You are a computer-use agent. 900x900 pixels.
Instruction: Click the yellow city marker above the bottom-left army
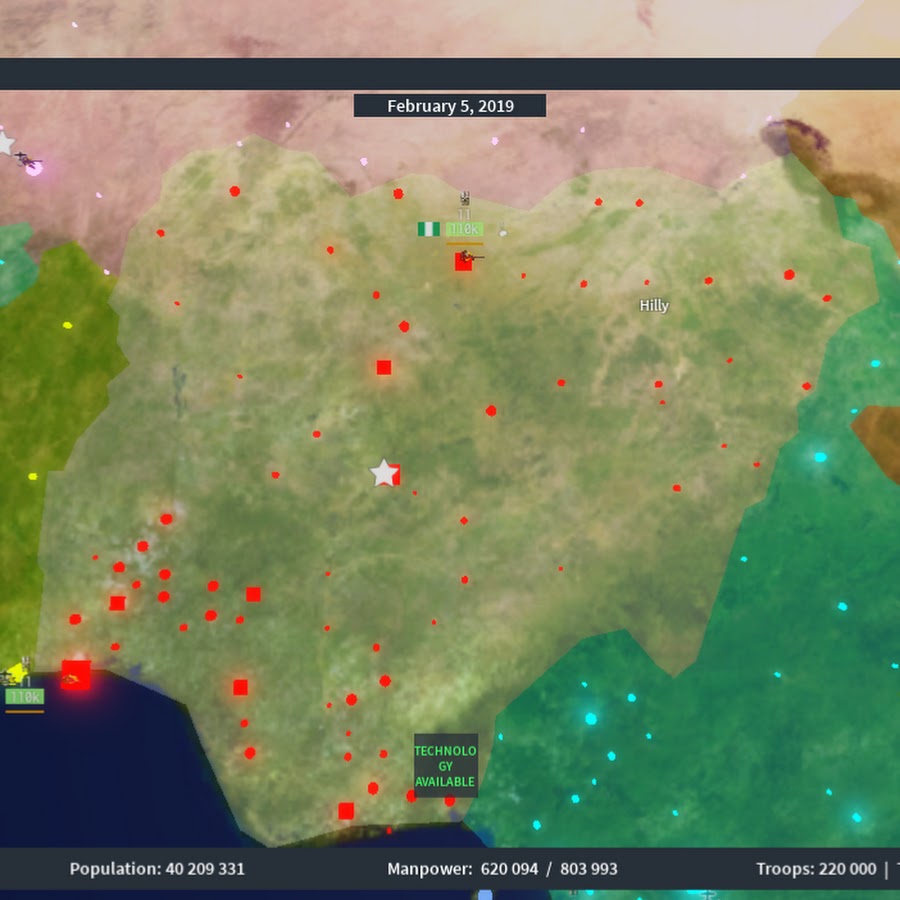click(16, 671)
